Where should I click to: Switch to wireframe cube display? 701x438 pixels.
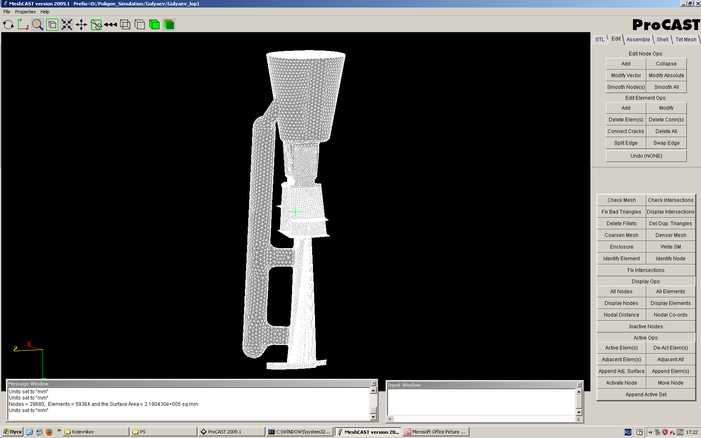tap(125, 25)
